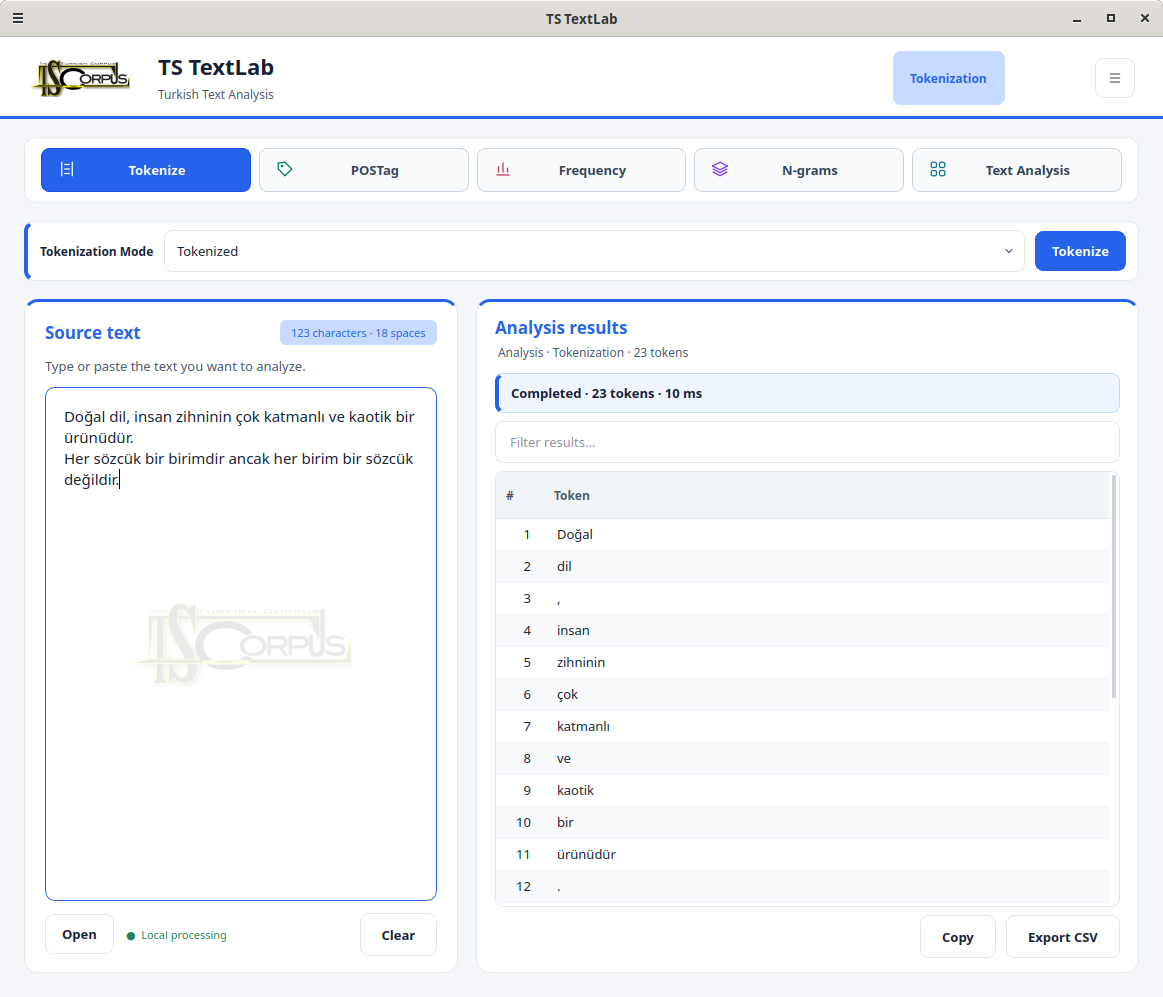This screenshot has height=997, width=1163.
Task: Click the green Local processing status dot
Action: click(131, 936)
